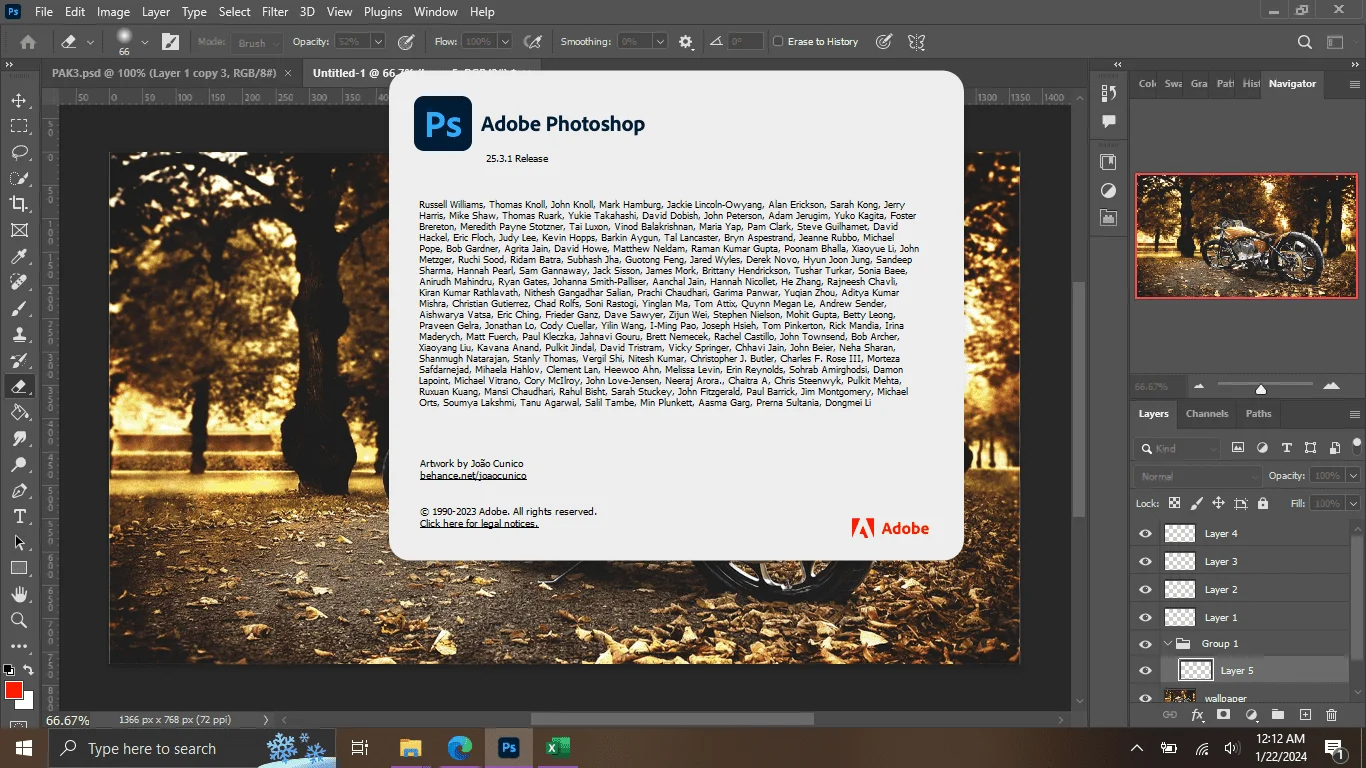Screen dimensions: 1366x768
Task: Open the layer Fill dropdown arrow
Action: point(1353,503)
